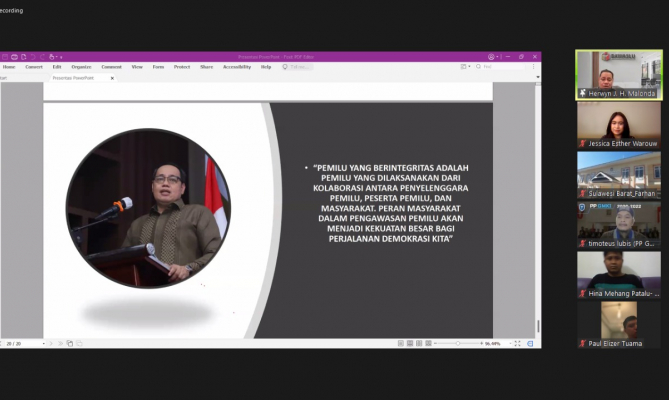Click the page number field in status bar
669x400 pixels.
coord(17,343)
